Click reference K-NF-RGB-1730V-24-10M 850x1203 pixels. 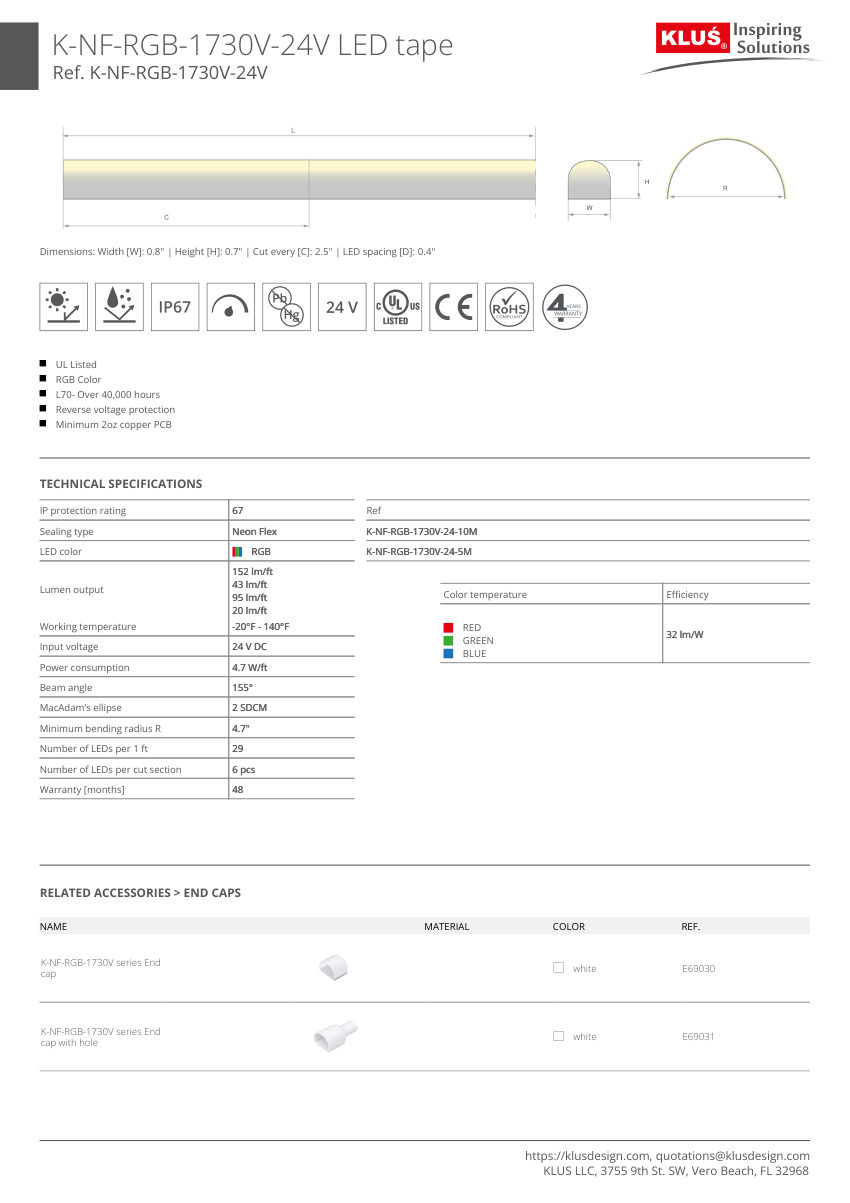[422, 531]
